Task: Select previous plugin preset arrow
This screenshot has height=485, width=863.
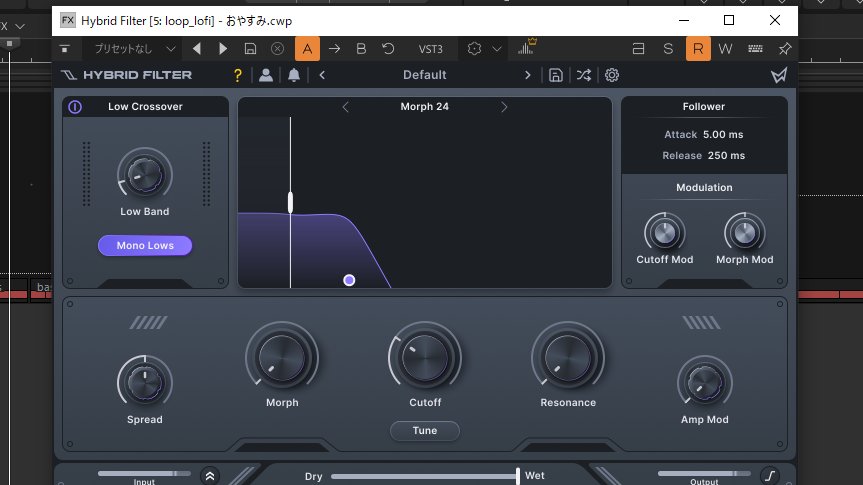Action: coord(323,75)
